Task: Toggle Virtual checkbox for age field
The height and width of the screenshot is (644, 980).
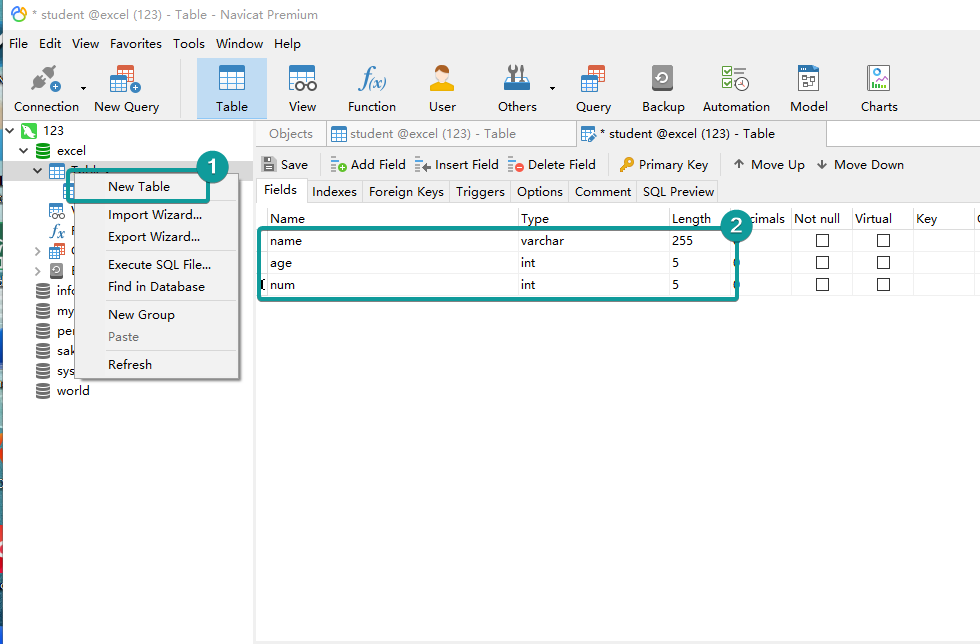Action: (x=883, y=263)
